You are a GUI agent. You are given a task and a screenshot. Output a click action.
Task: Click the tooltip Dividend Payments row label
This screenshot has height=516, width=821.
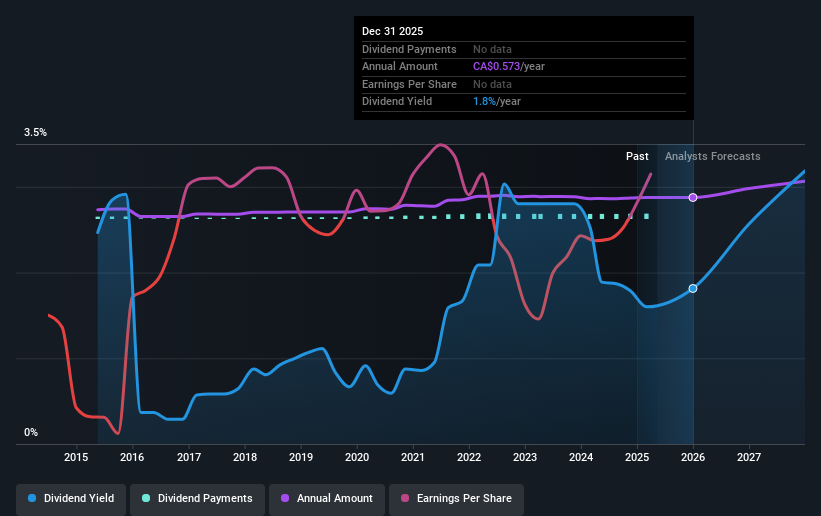409,49
